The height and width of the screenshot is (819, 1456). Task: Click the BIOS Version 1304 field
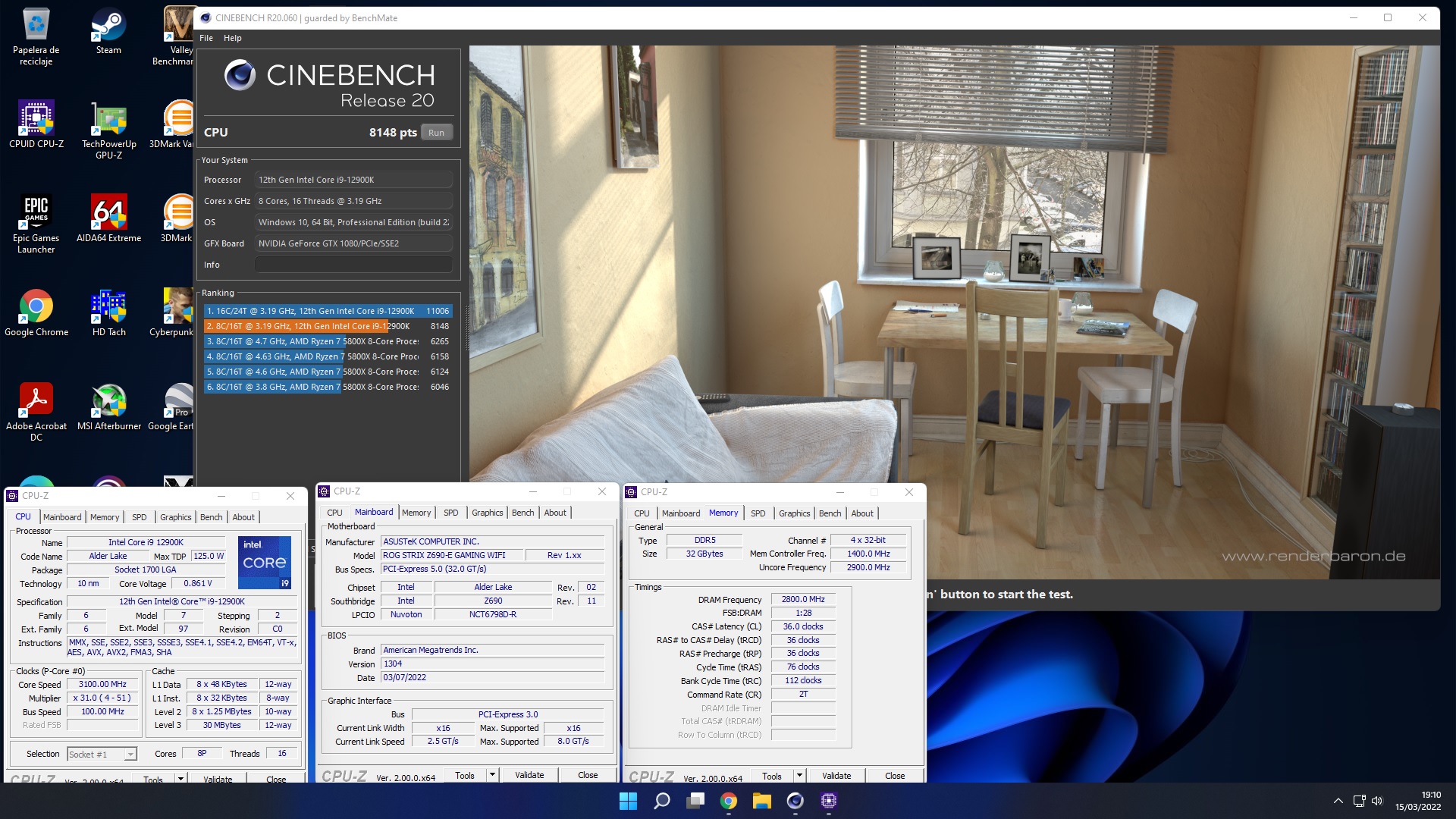pyautogui.click(x=493, y=664)
